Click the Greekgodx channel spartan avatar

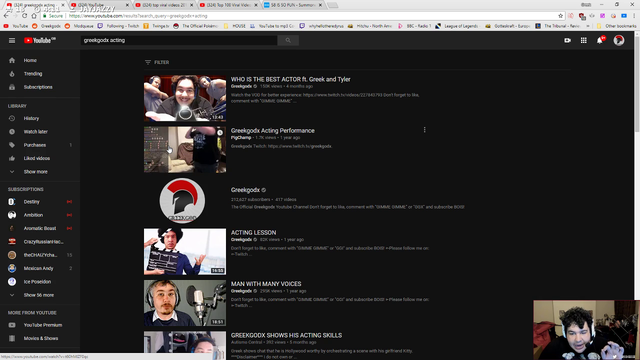pos(182,200)
